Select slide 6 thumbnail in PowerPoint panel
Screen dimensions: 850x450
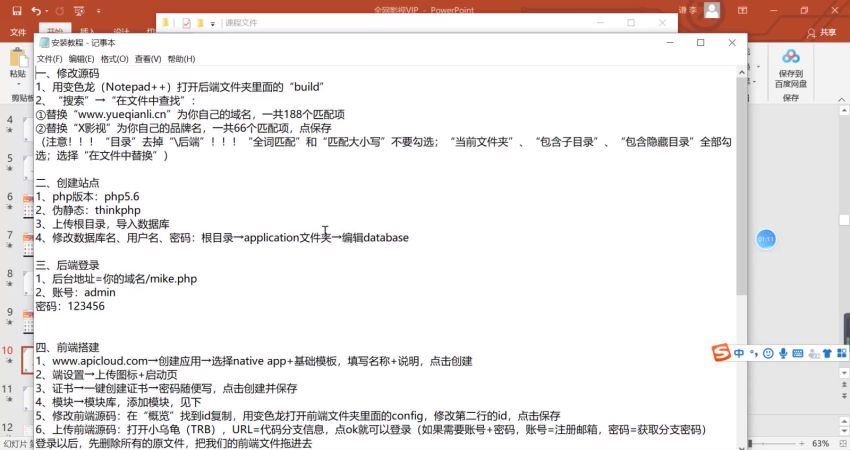point(28,205)
